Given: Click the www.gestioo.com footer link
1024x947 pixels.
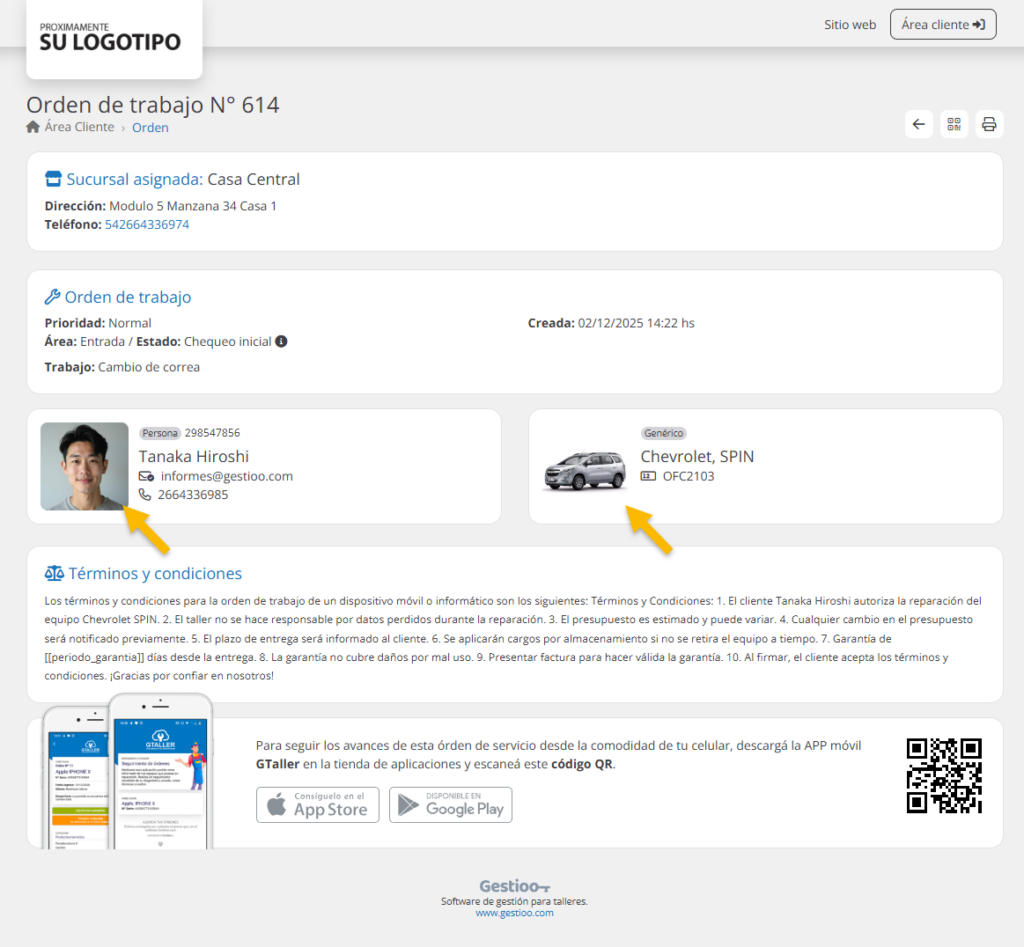Looking at the screenshot, I should point(514,913).
